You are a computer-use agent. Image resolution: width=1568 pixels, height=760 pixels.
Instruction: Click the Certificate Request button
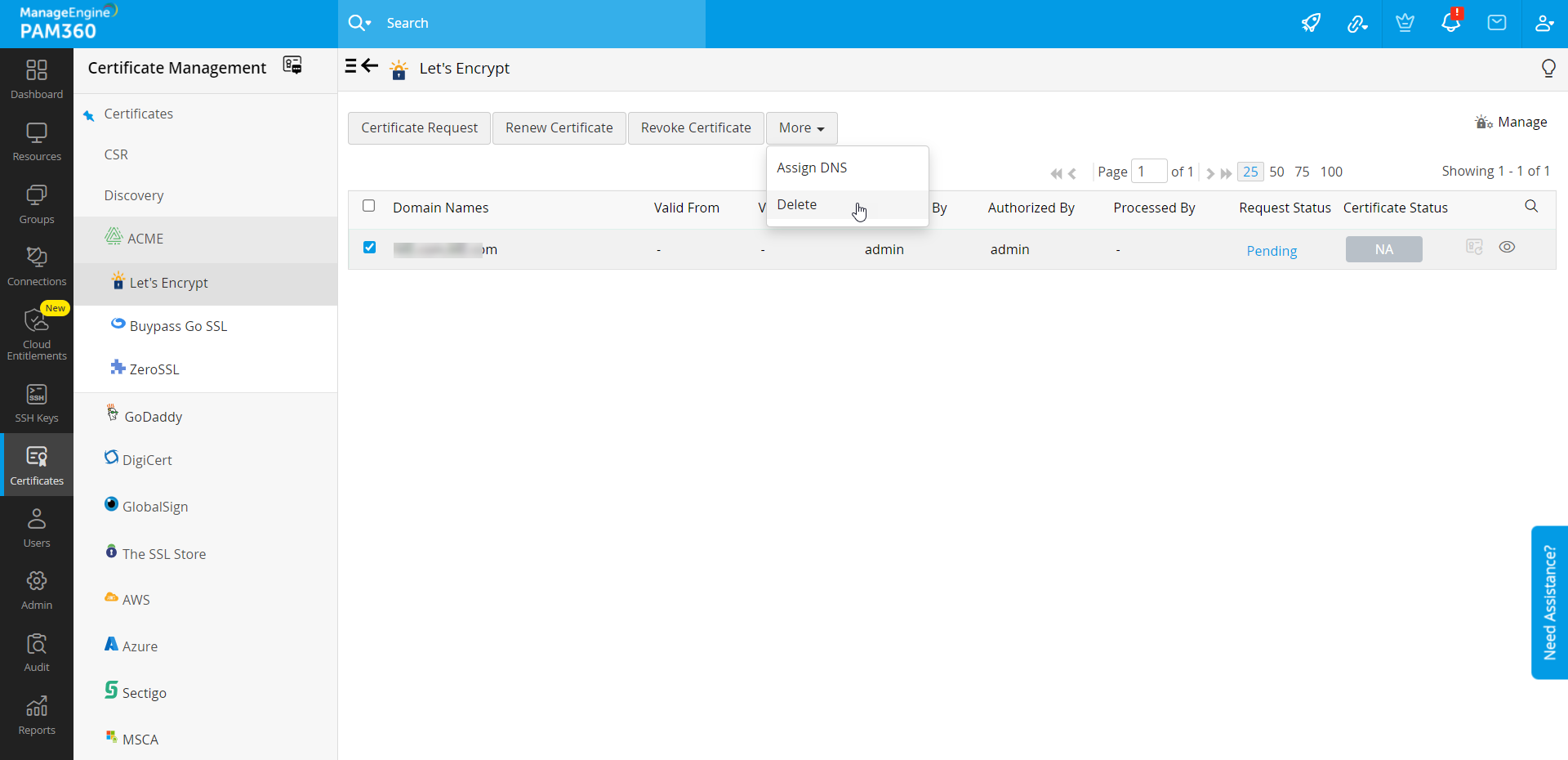(x=419, y=128)
